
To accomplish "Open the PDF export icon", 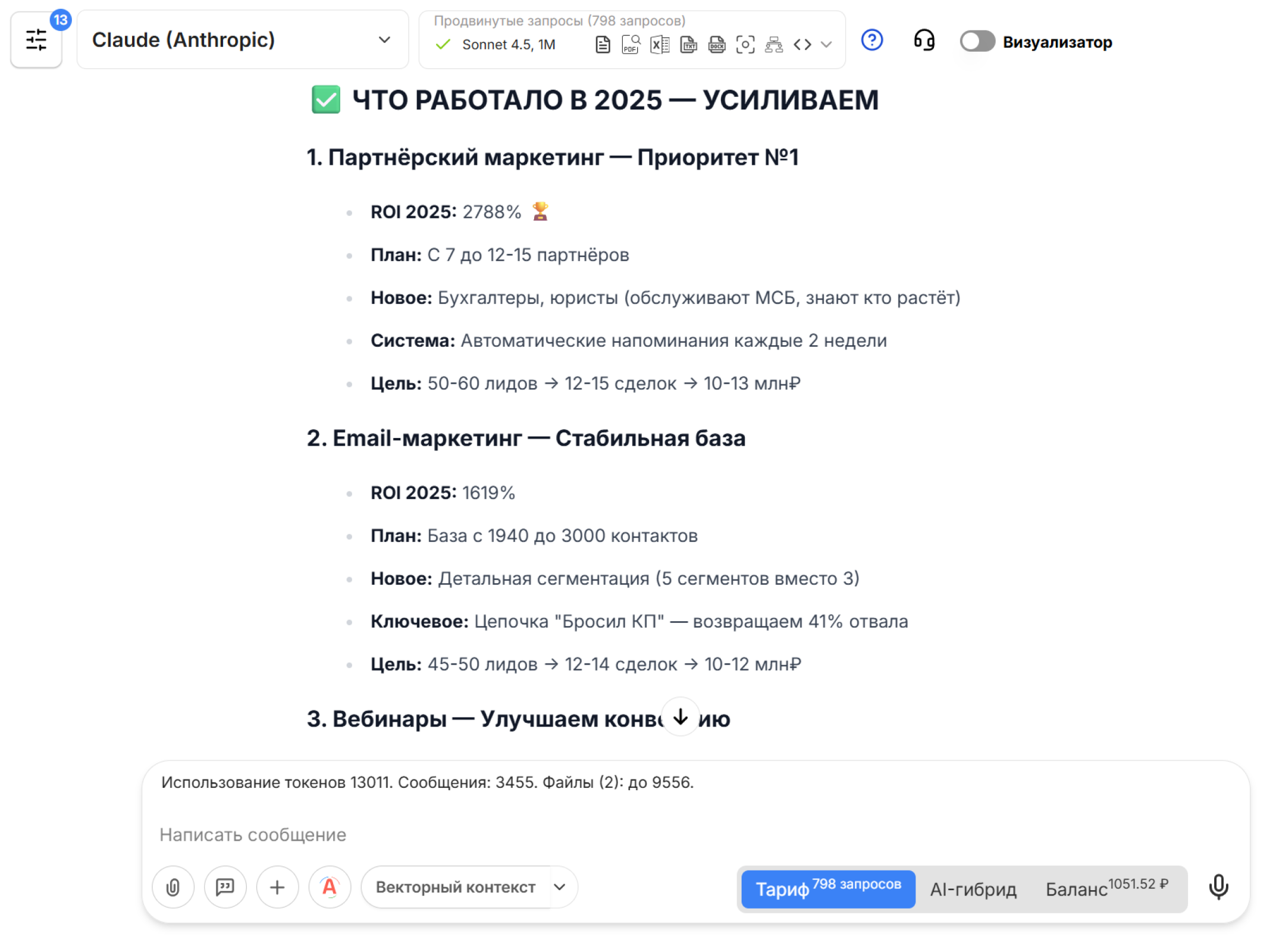I will coord(629,43).
